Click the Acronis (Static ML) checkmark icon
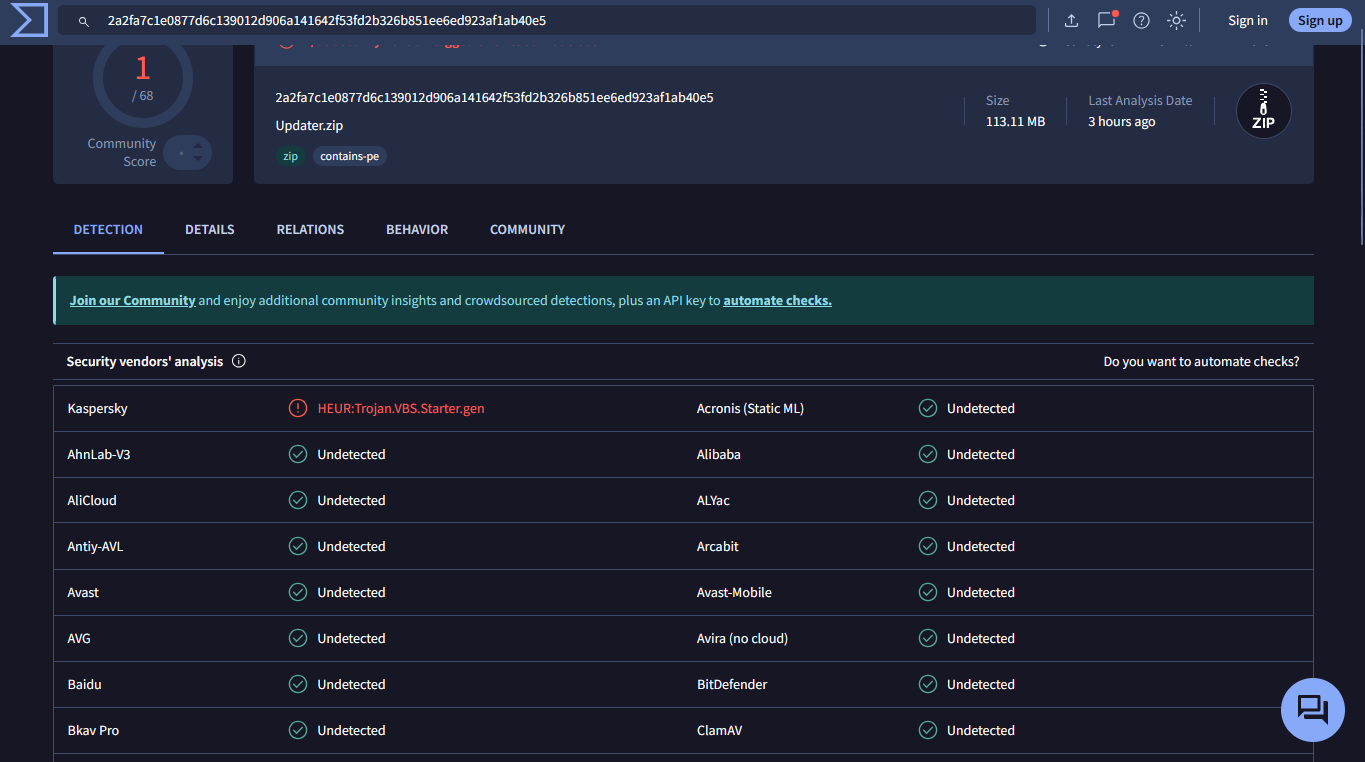This screenshot has width=1365, height=762. [x=928, y=408]
